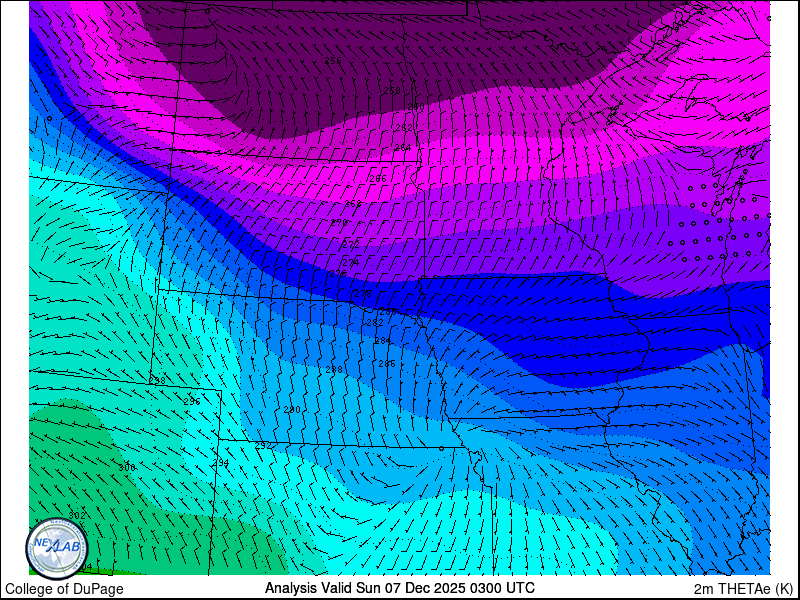
Task: Click the 262 contour label
Action: (404, 128)
